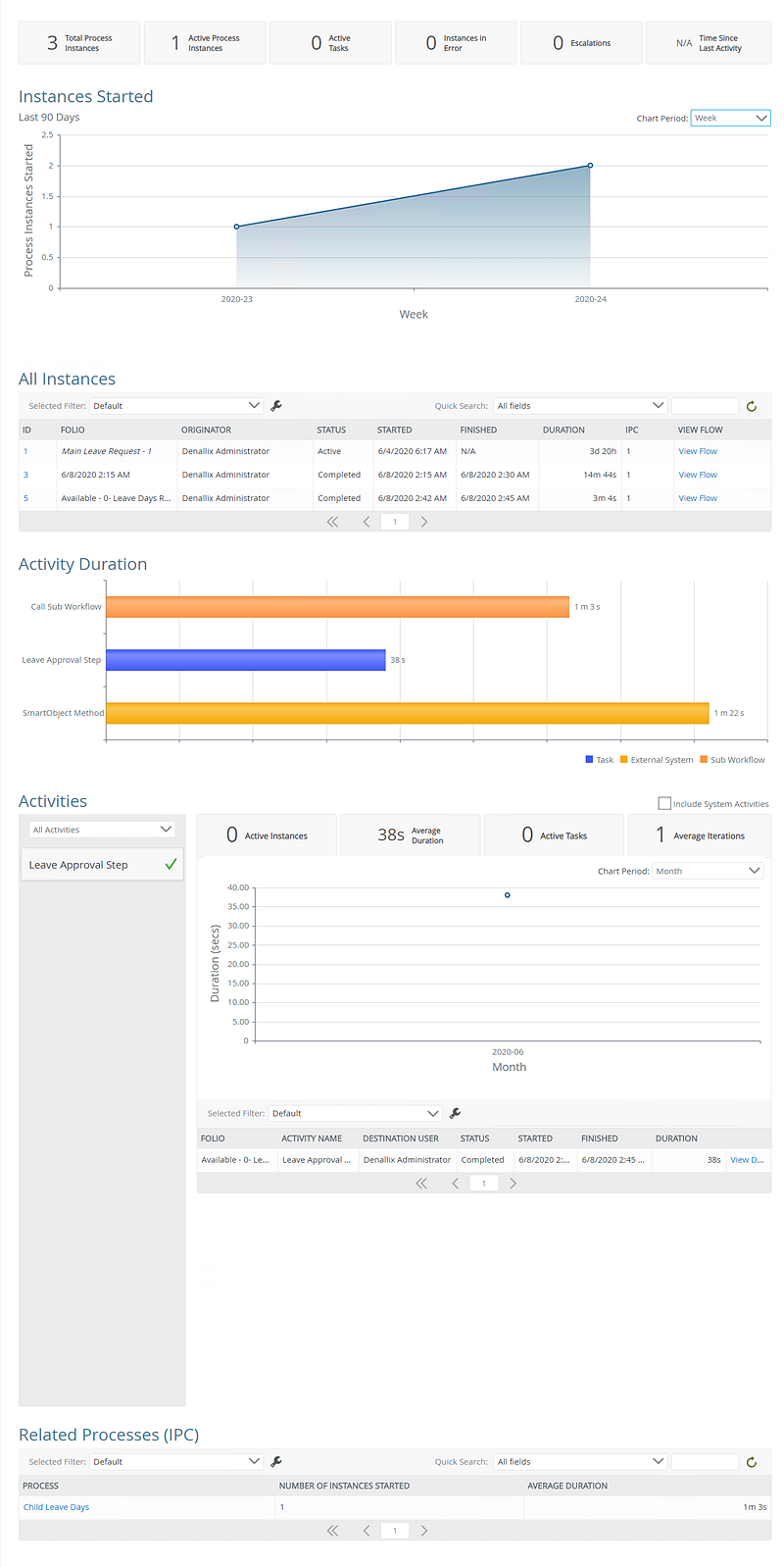Refresh the All Instances list

click(x=752, y=406)
